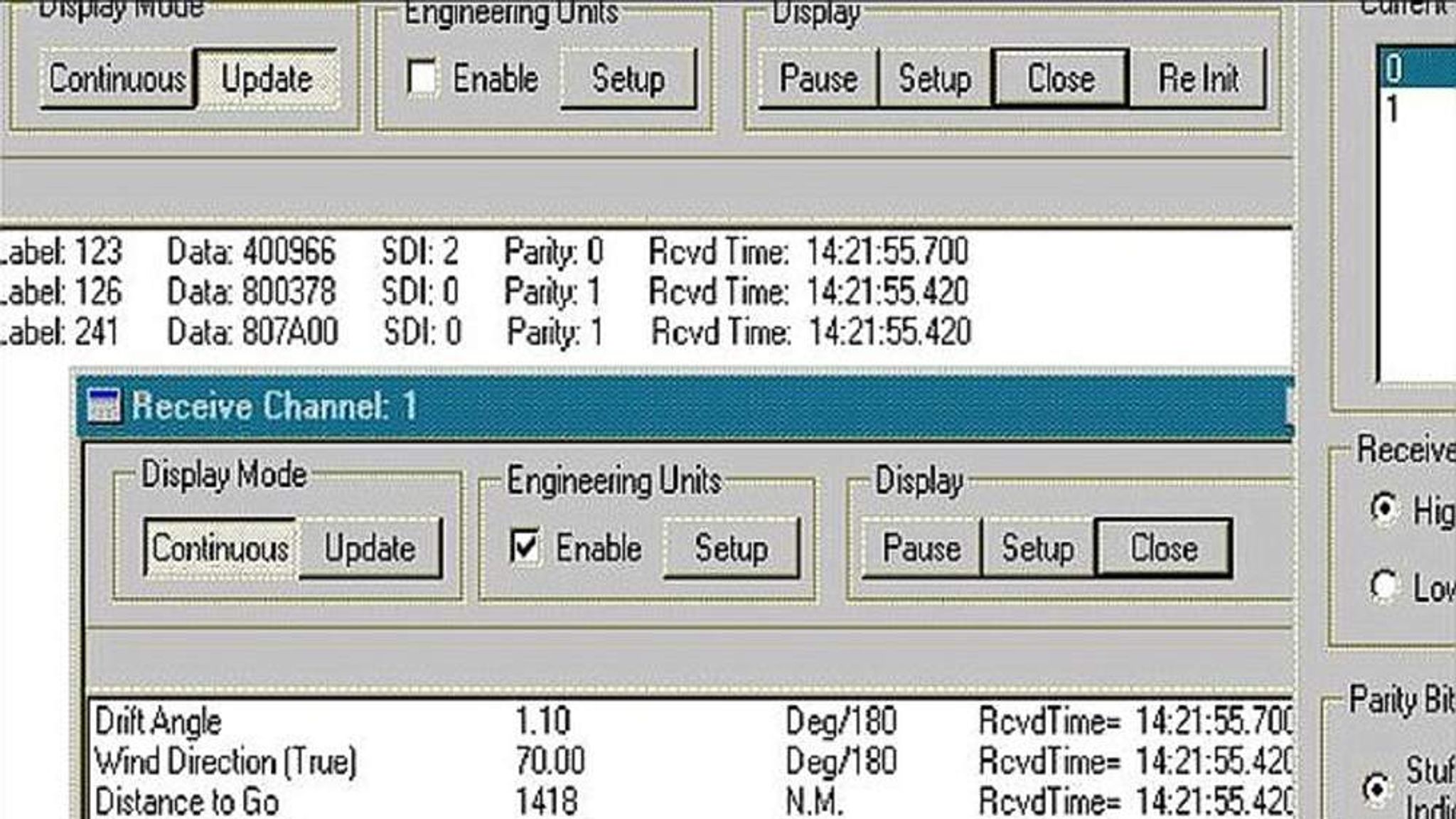Open Setup in upper Engineering Units
1456x819 pixels.
[x=628, y=78]
